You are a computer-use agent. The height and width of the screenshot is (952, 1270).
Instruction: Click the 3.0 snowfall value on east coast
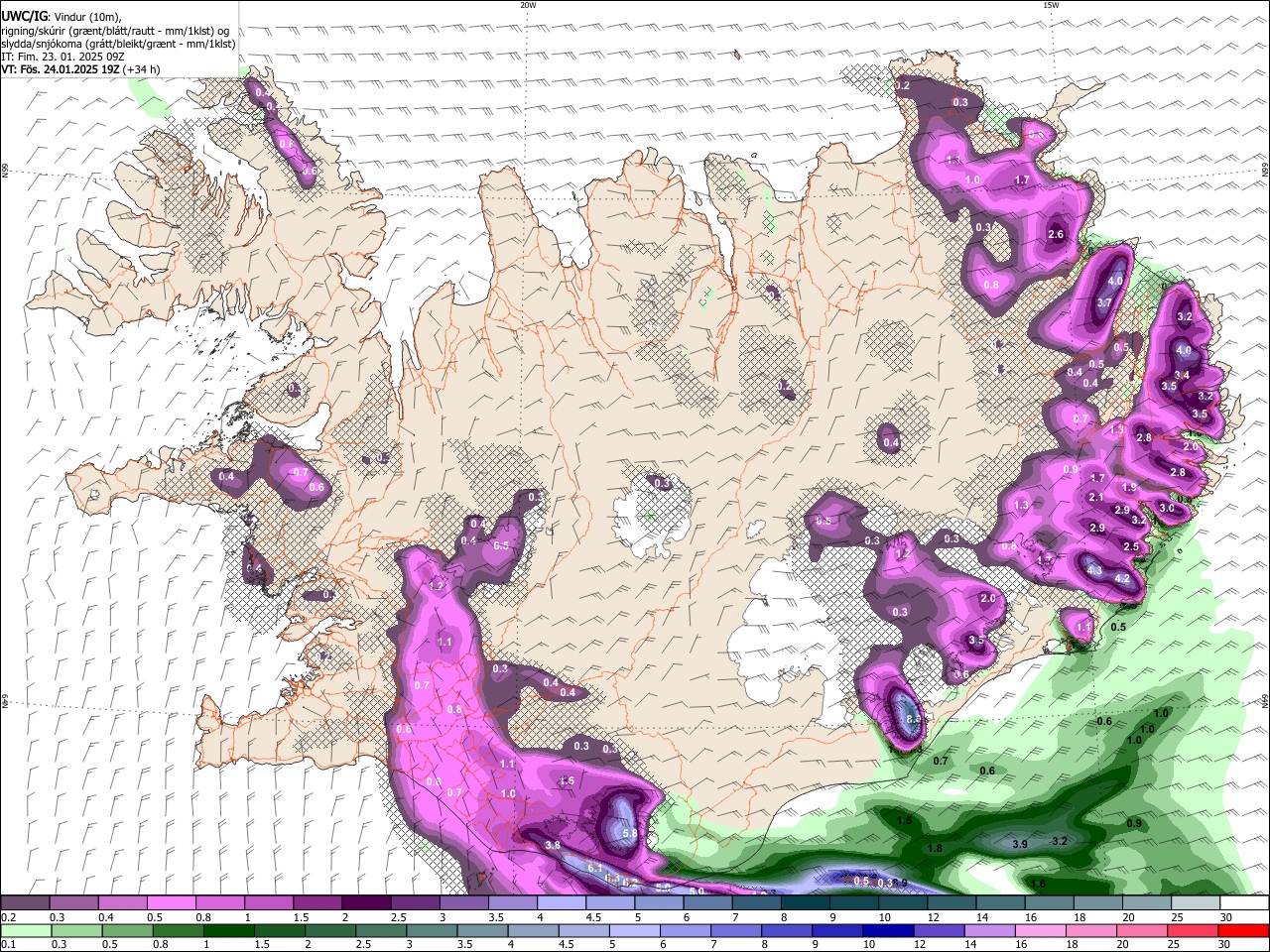tap(1167, 509)
